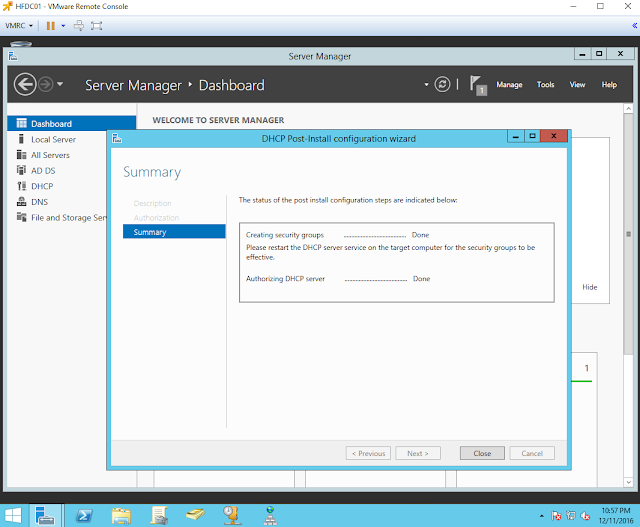
Task: Open the View menu
Action: point(577,84)
